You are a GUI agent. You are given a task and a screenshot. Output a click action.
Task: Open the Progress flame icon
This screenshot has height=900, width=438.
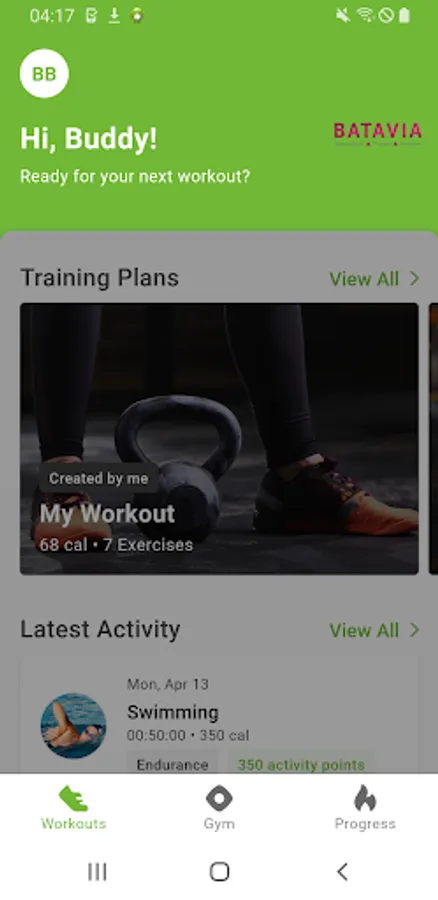click(x=365, y=798)
